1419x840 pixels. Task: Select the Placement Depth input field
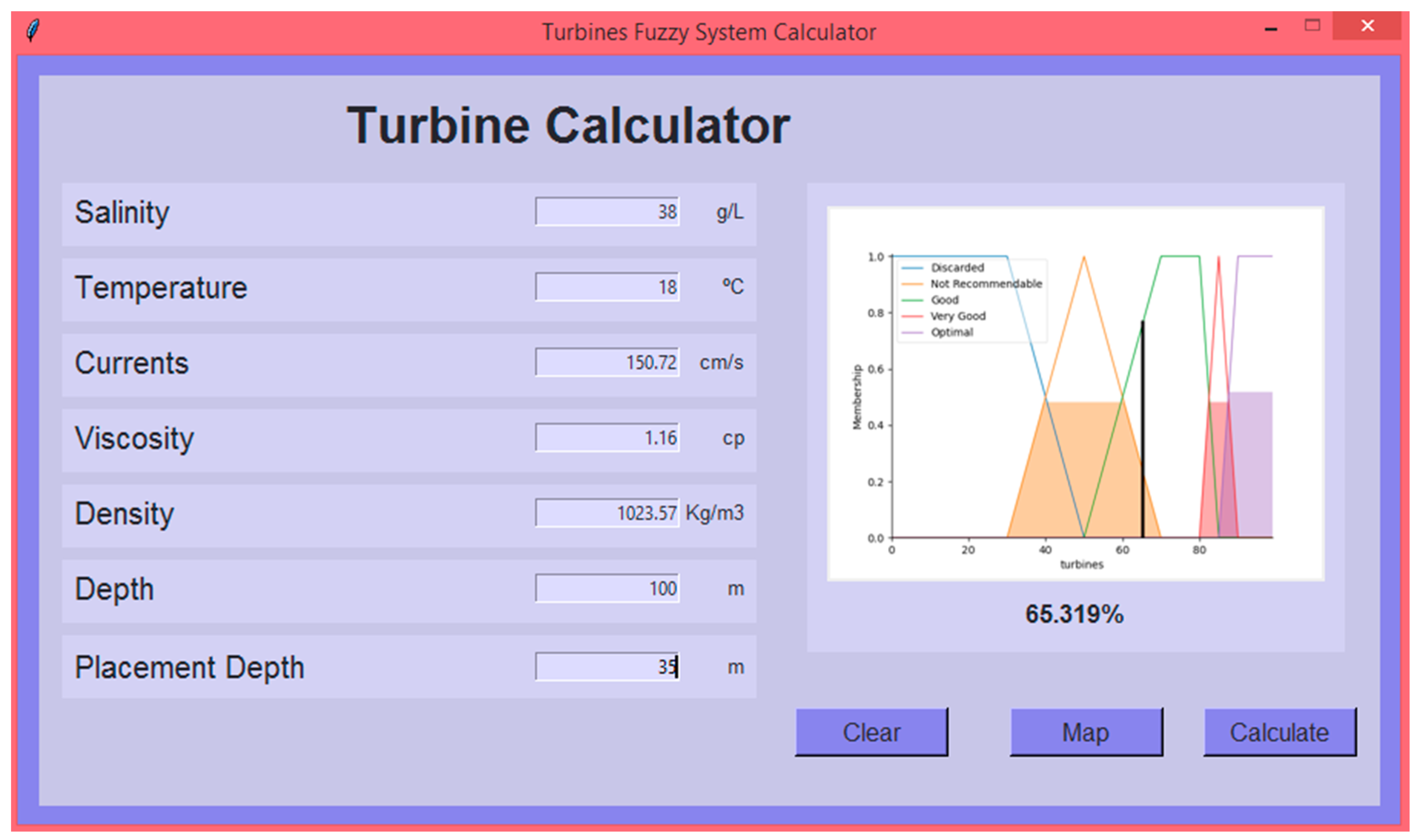[606, 667]
